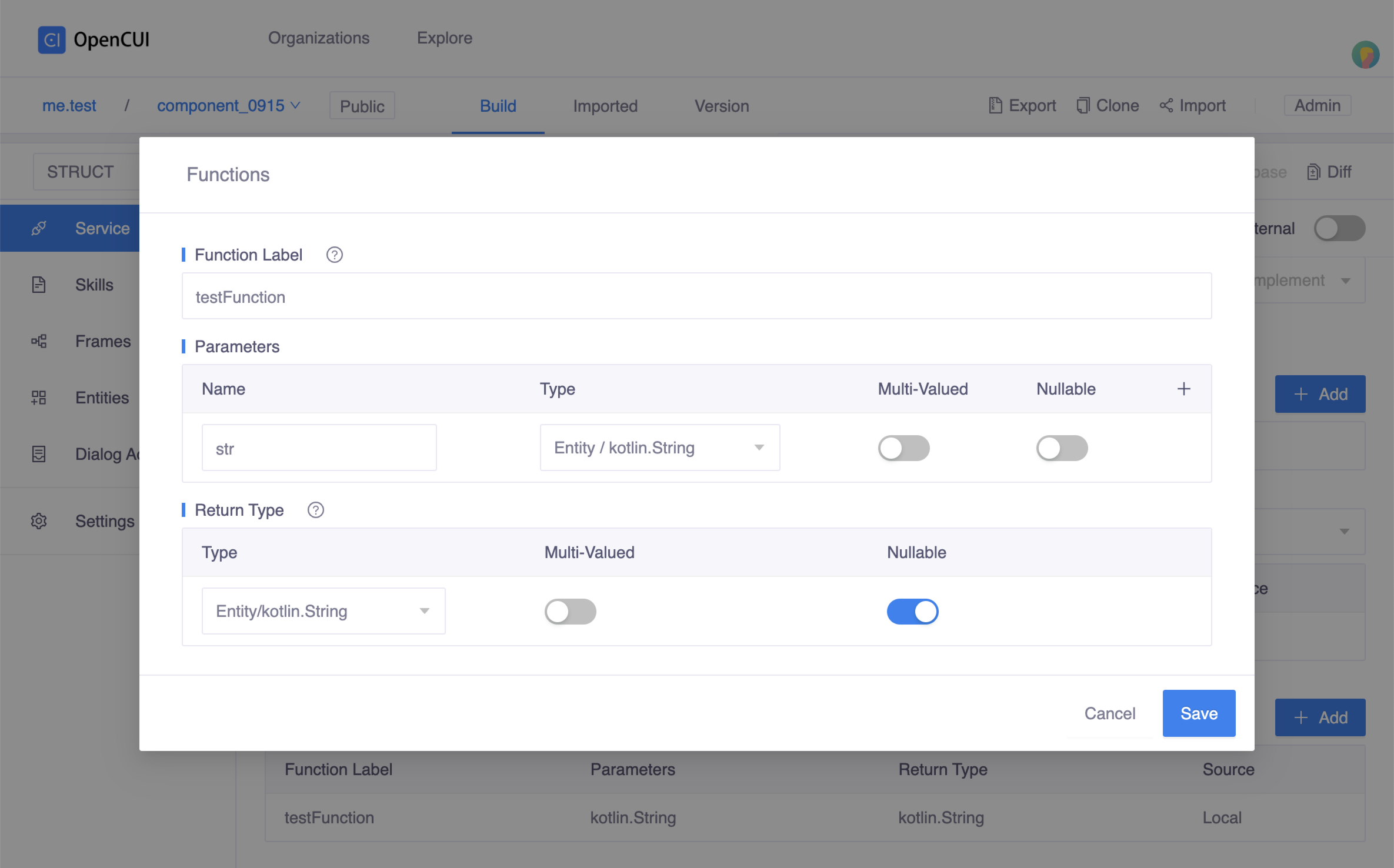Open the parameter type Entity / kotlin.String dropdown
This screenshot has width=1394, height=868.
tap(659, 448)
